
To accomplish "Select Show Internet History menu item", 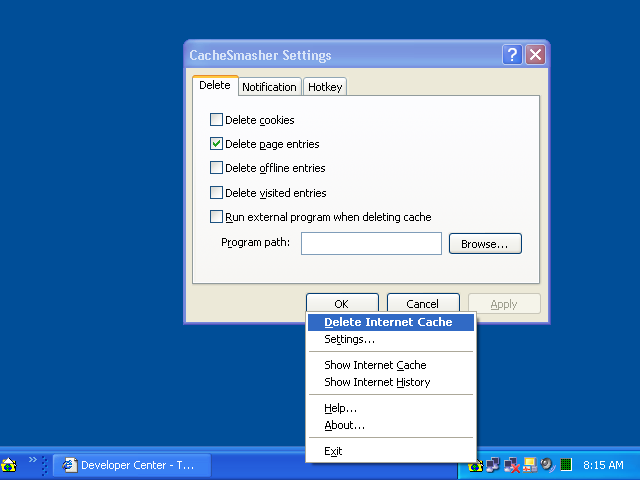I will (x=391, y=382).
